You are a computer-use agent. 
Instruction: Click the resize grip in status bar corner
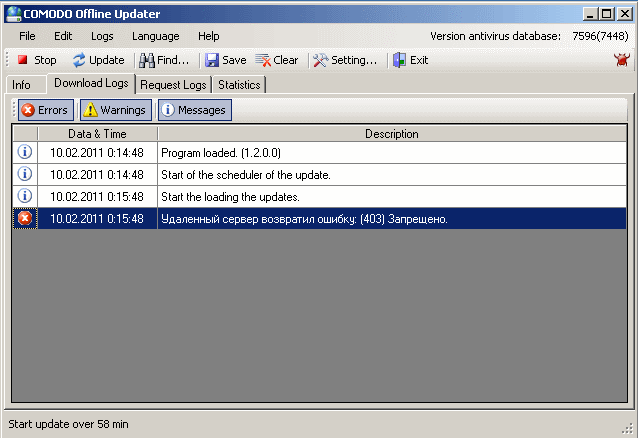click(x=628, y=428)
